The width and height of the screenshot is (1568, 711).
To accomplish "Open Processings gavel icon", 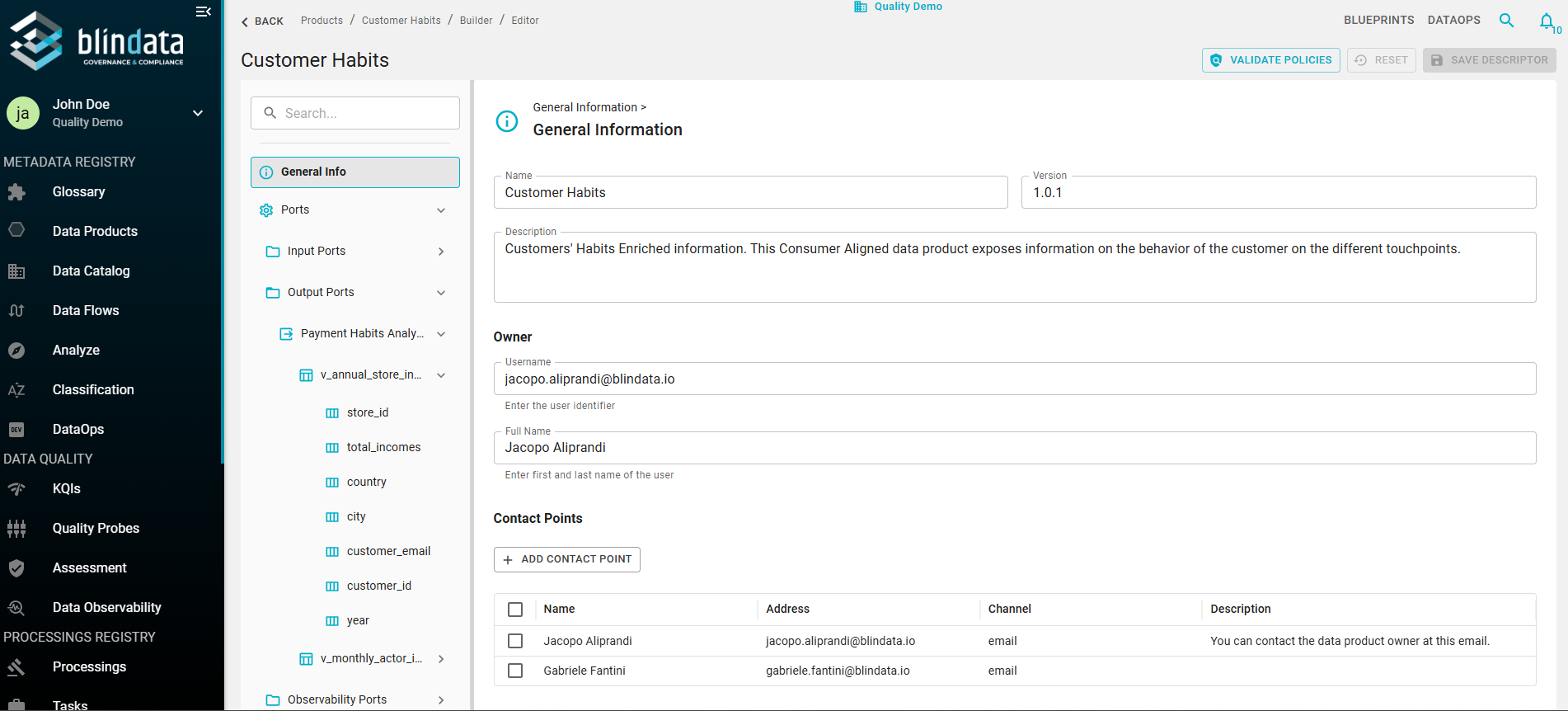I will [x=16, y=667].
